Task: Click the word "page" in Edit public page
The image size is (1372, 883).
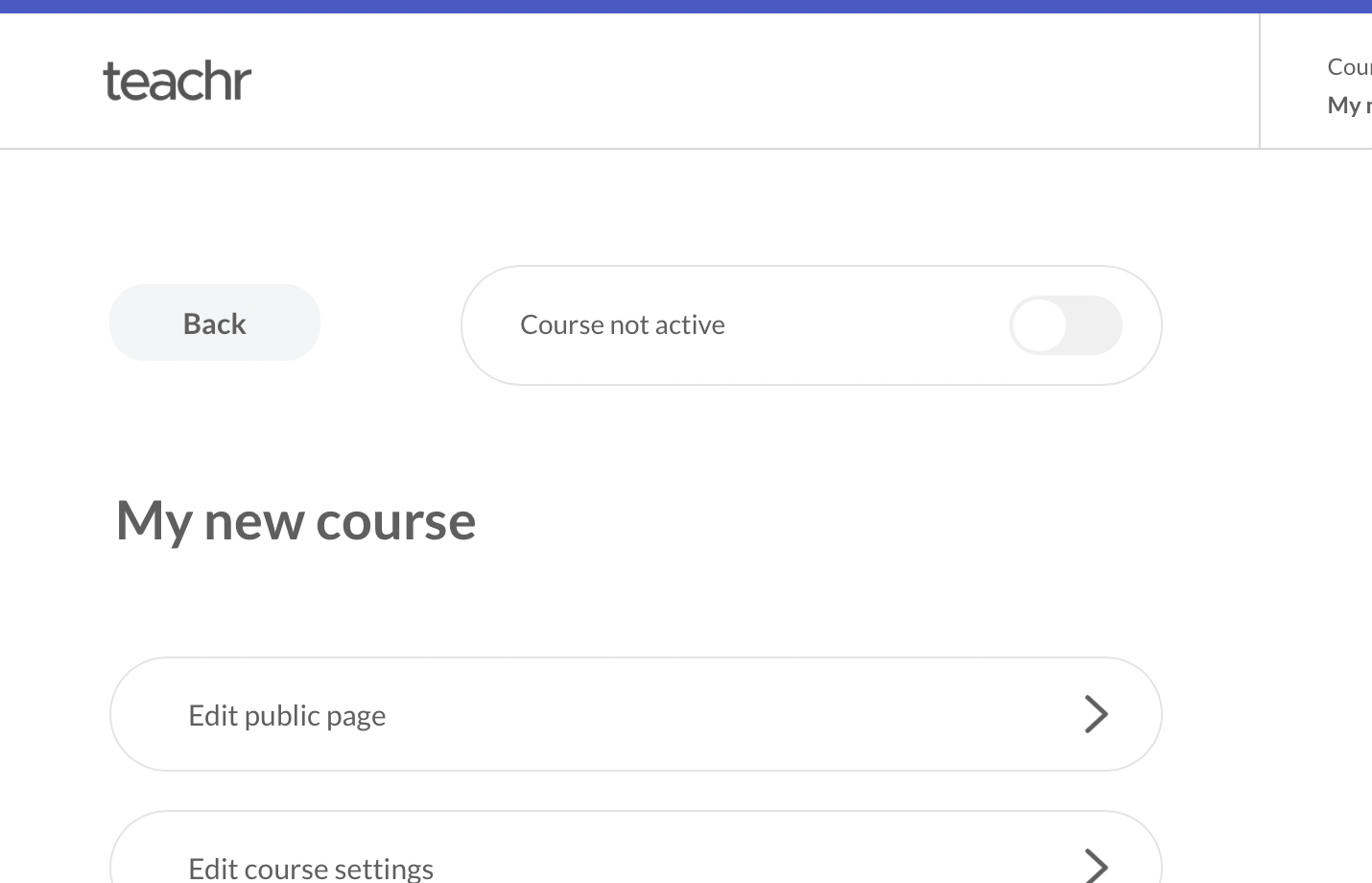Action: 356,717
